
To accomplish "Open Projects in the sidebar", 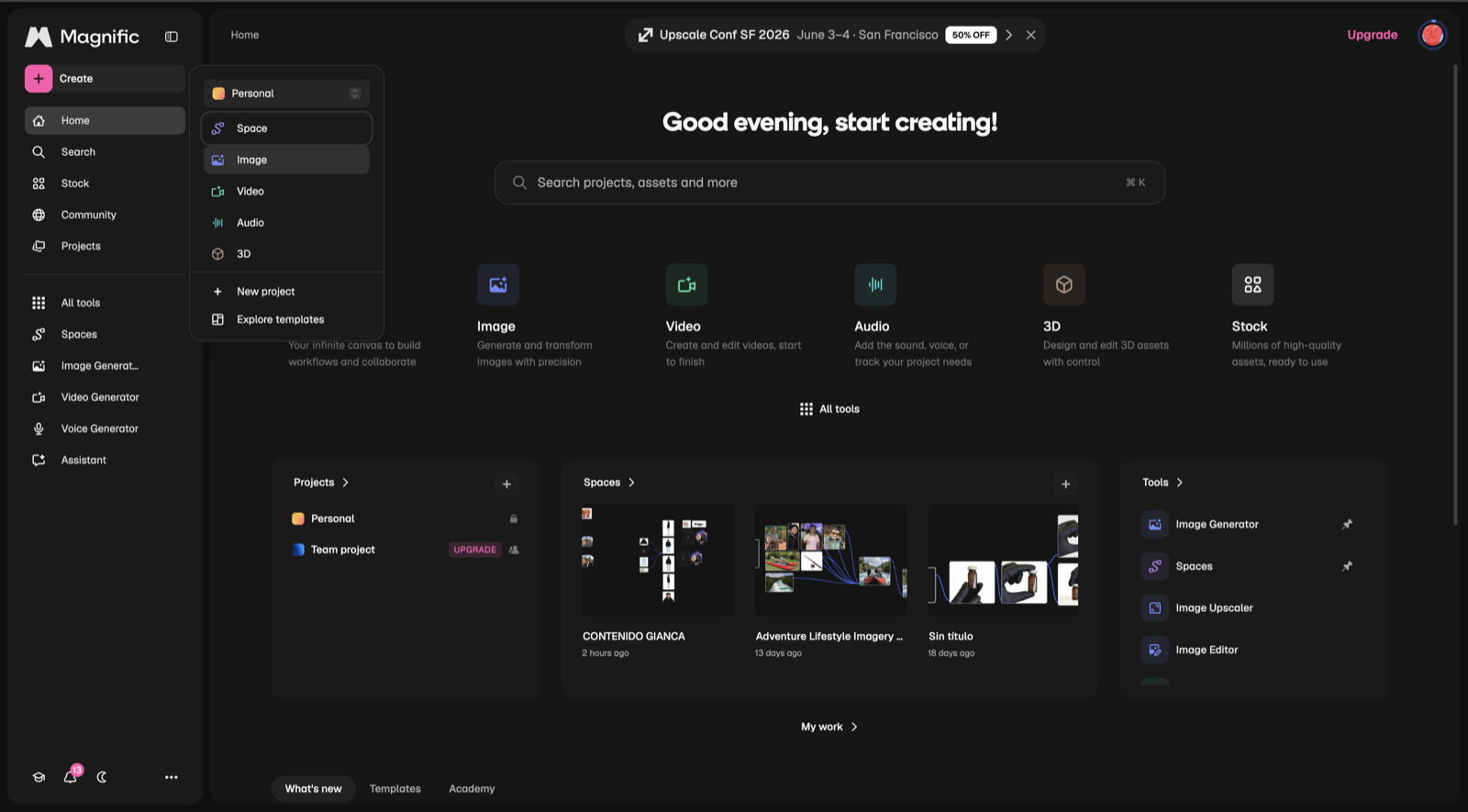I will 105,246.
